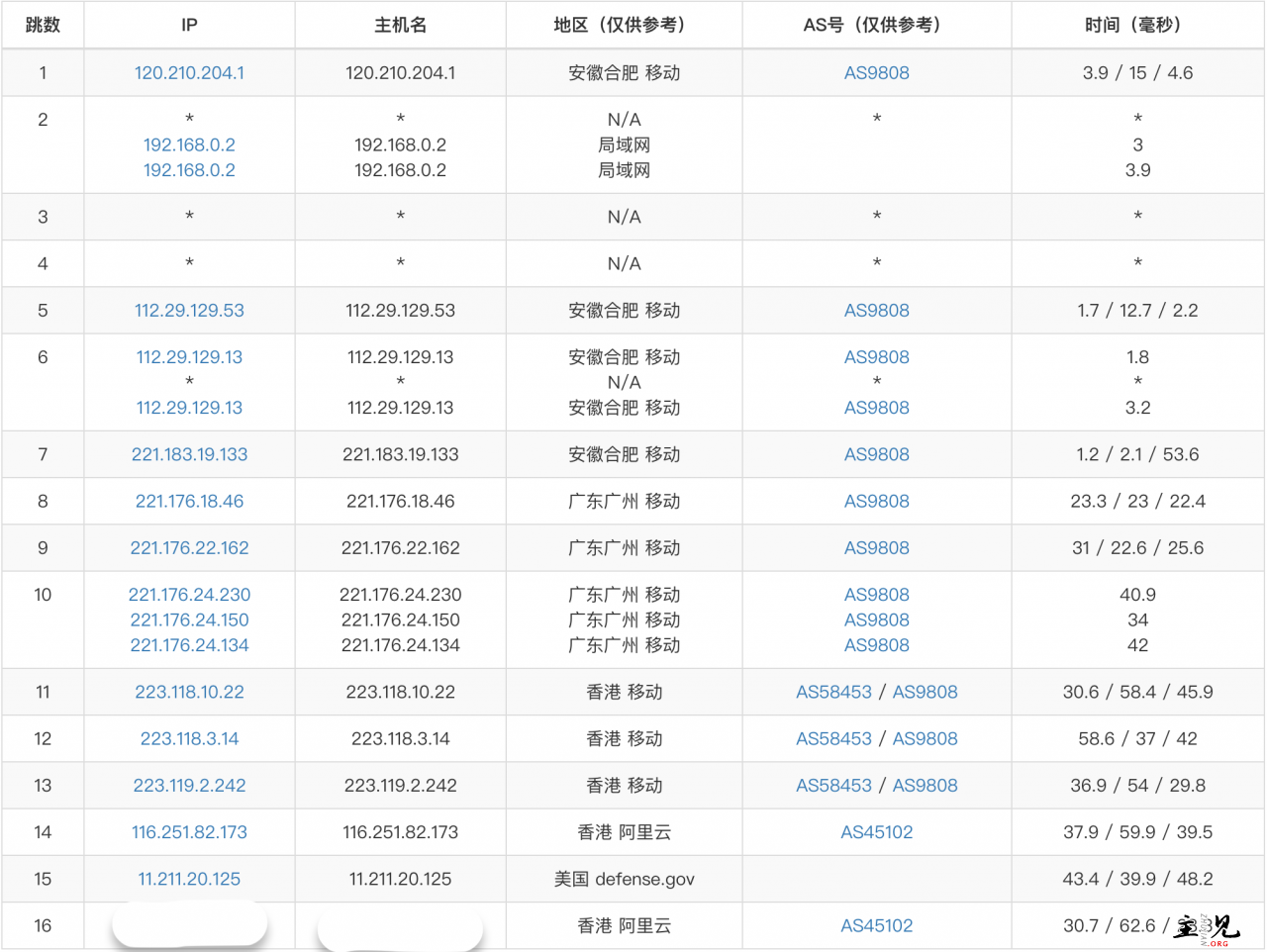Select the time value 43.4 / 39.9 / 48.2
1267x952 pixels.
[x=1137, y=880]
